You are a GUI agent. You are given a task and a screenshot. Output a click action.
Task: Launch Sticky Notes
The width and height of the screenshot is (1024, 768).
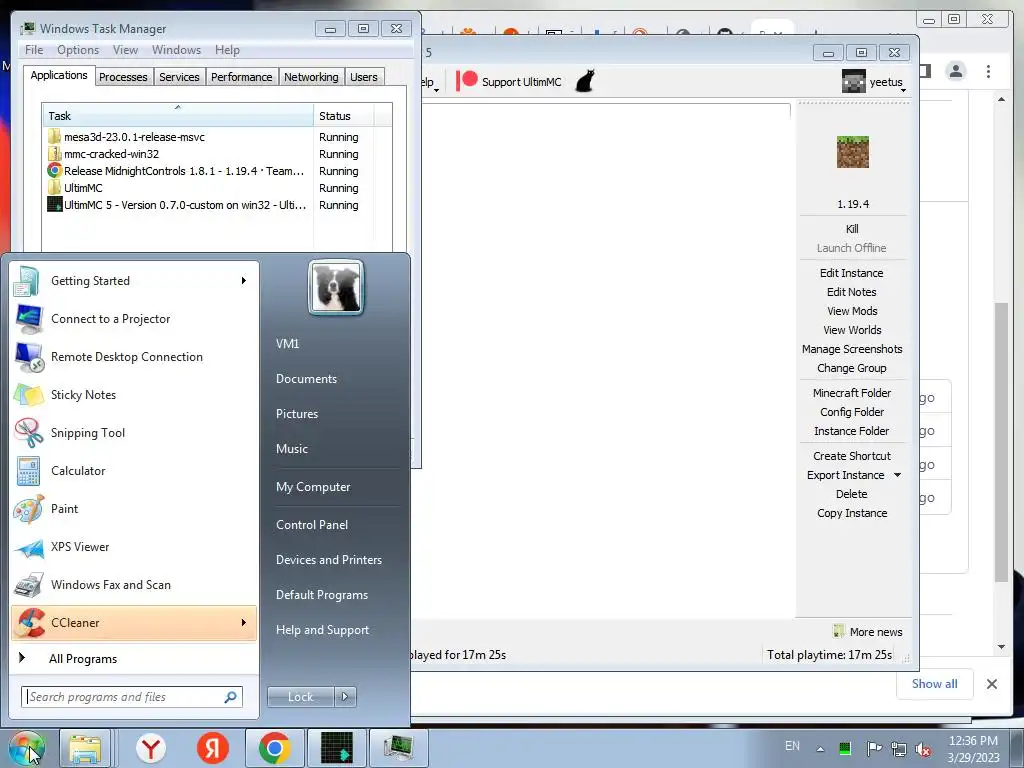[x=133, y=394]
